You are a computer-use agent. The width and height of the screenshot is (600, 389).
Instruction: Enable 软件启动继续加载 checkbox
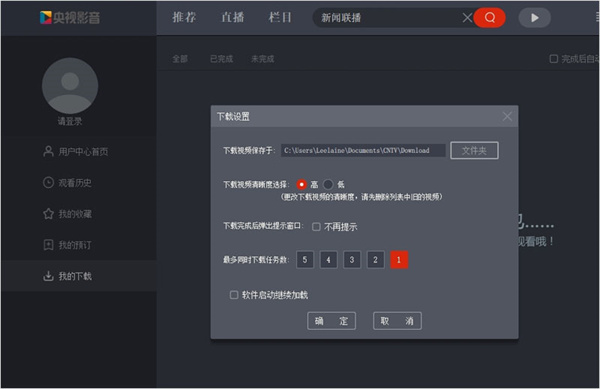click(234, 295)
